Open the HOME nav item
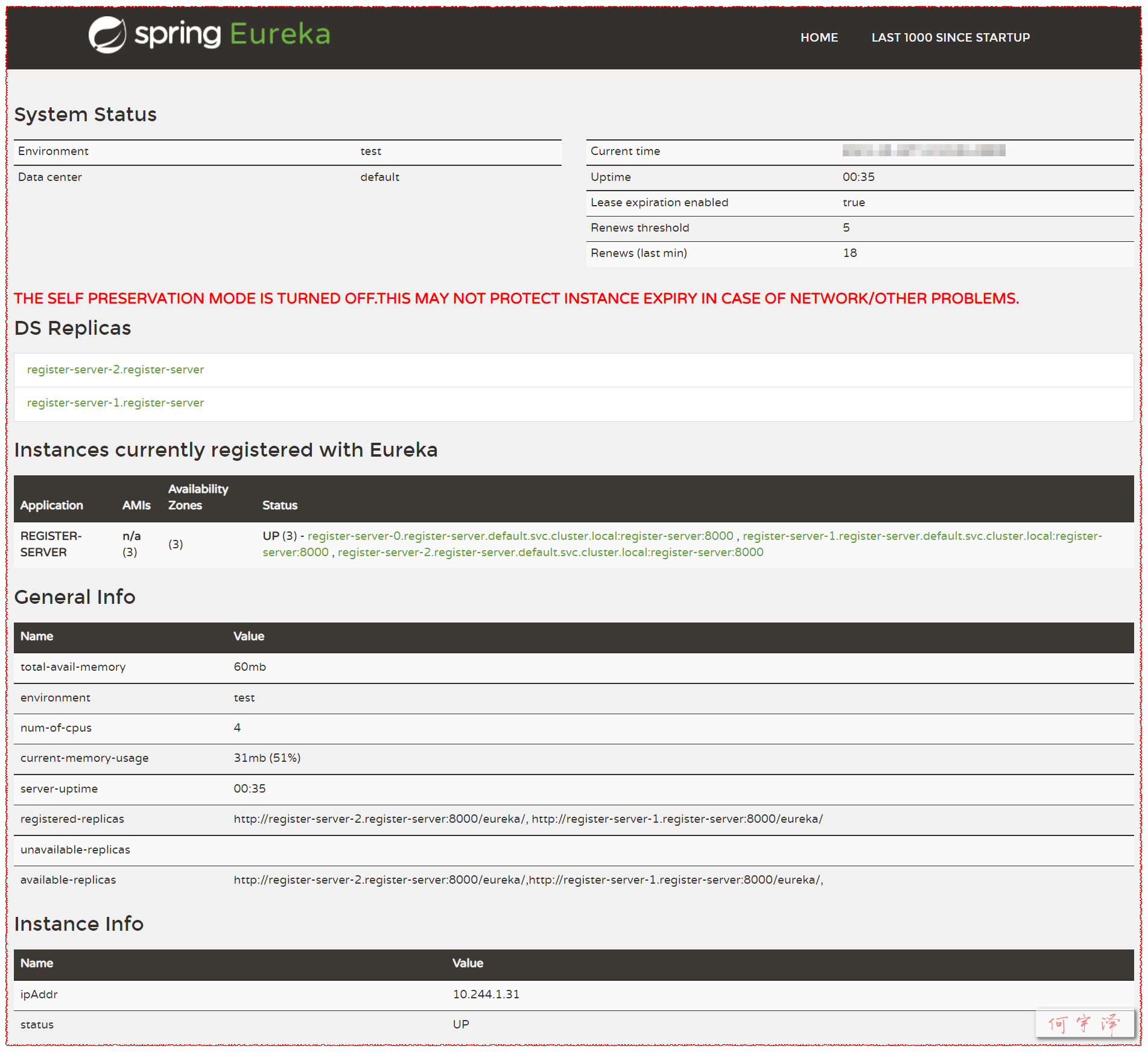The width and height of the screenshot is (1148, 1052). click(x=819, y=37)
